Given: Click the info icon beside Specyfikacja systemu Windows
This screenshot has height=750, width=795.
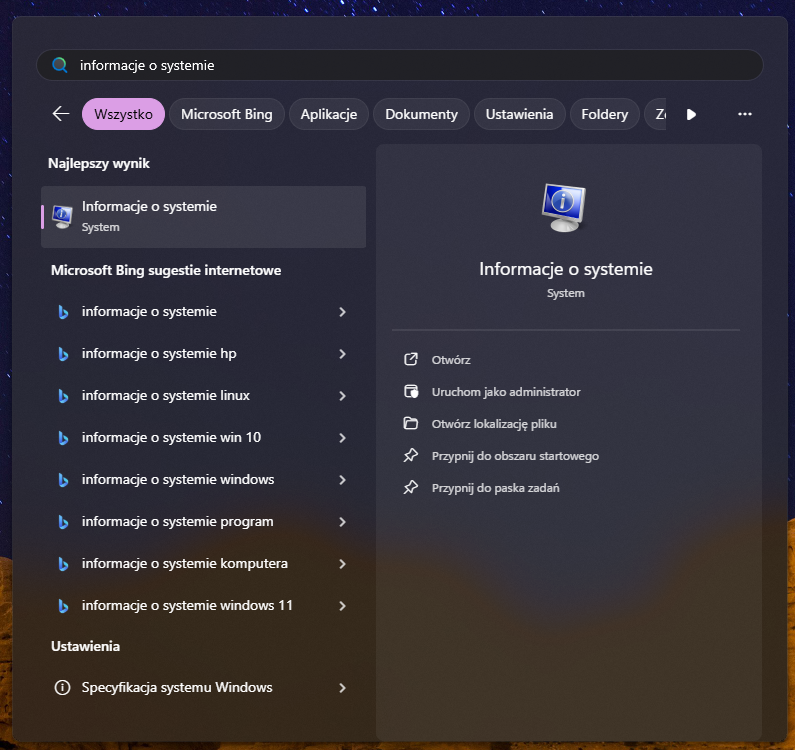Looking at the screenshot, I should click(62, 688).
